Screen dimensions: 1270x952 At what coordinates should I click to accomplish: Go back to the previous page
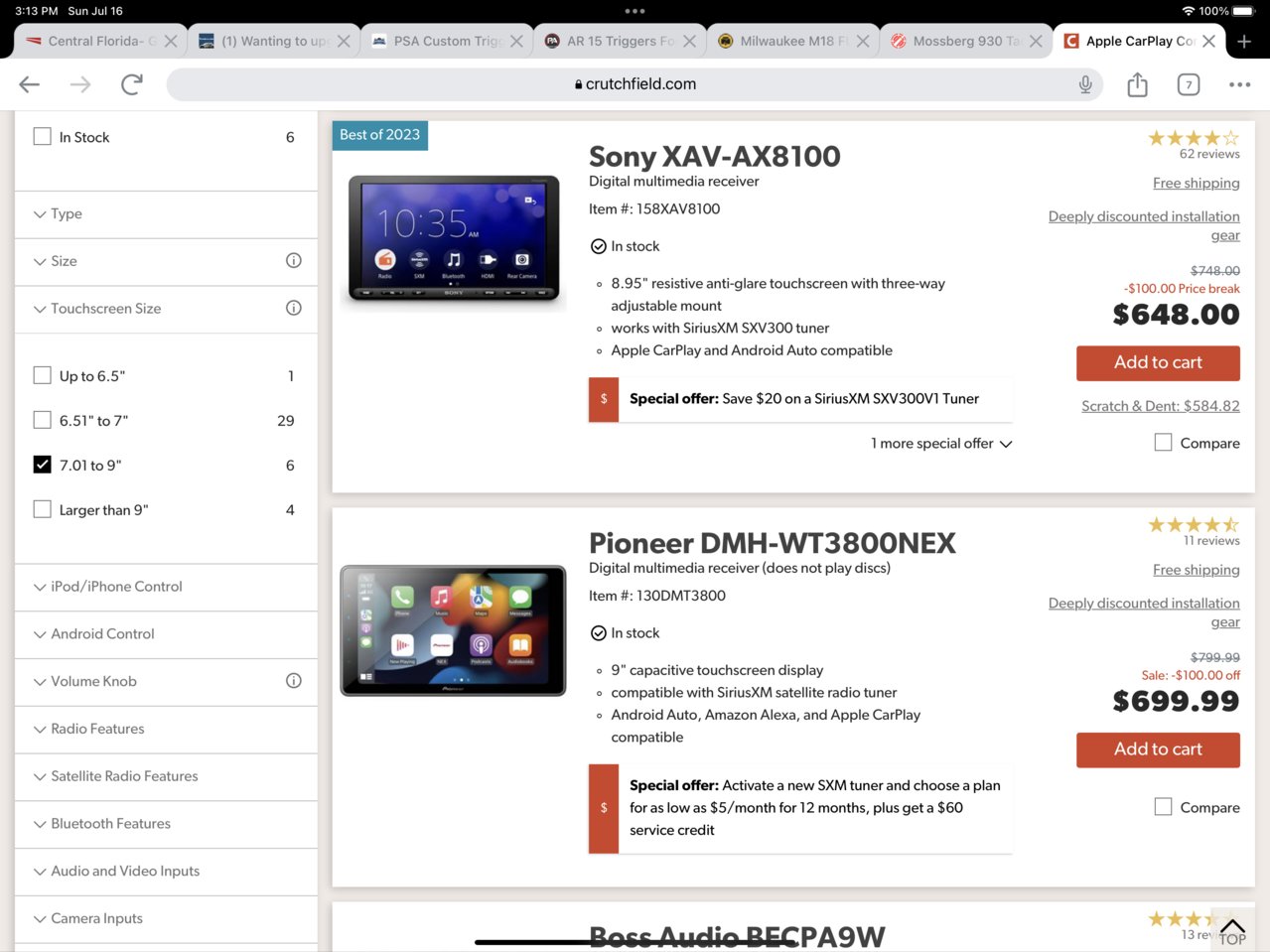[30, 84]
